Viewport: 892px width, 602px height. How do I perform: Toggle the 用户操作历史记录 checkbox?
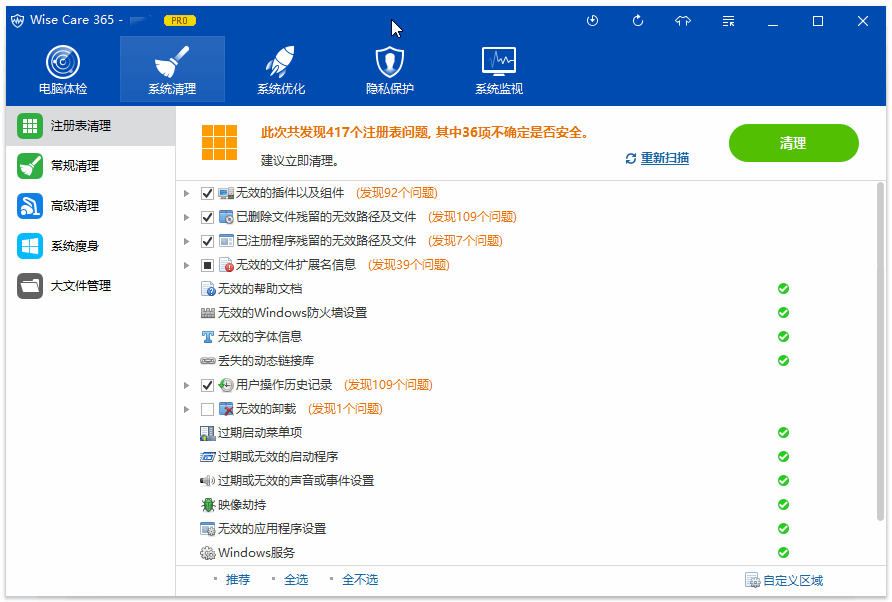click(x=208, y=385)
